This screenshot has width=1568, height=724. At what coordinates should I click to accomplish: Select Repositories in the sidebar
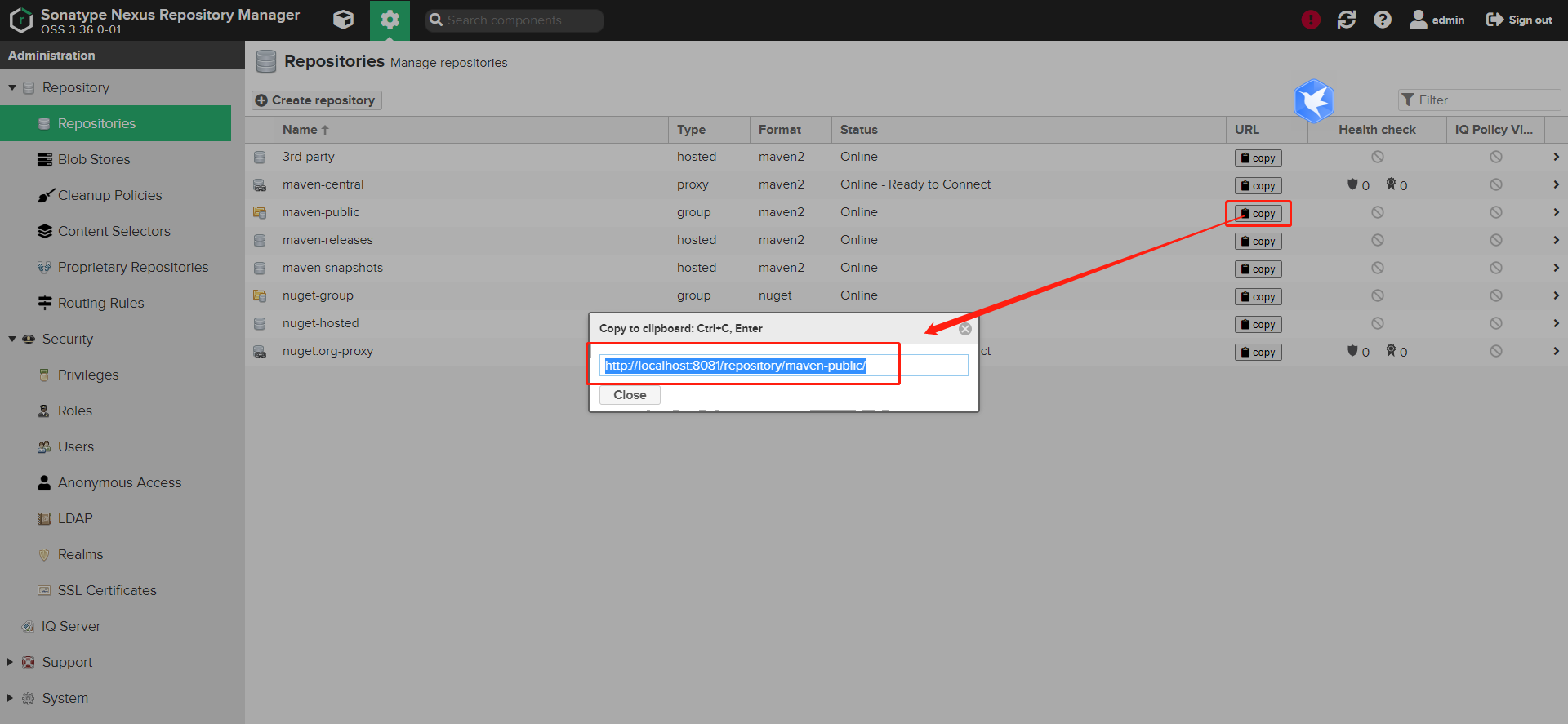(x=115, y=123)
